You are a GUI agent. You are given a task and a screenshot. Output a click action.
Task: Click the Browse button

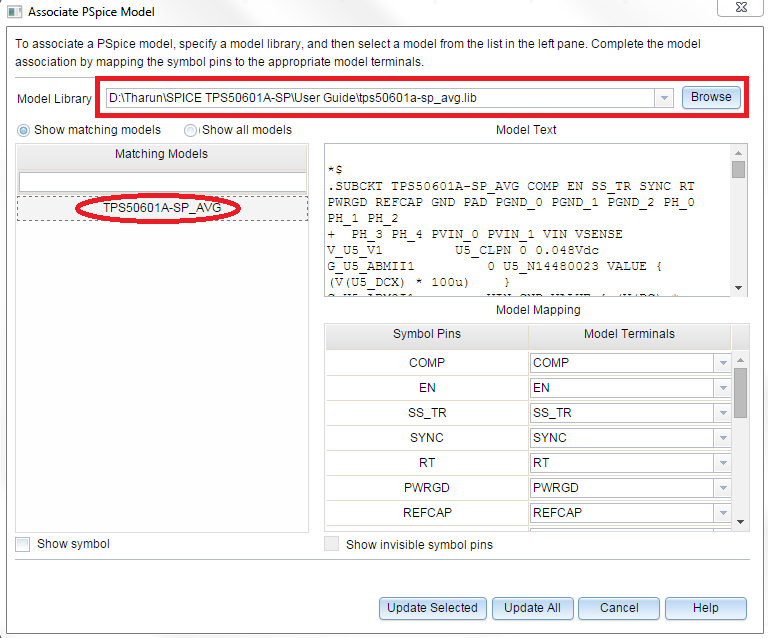point(711,97)
